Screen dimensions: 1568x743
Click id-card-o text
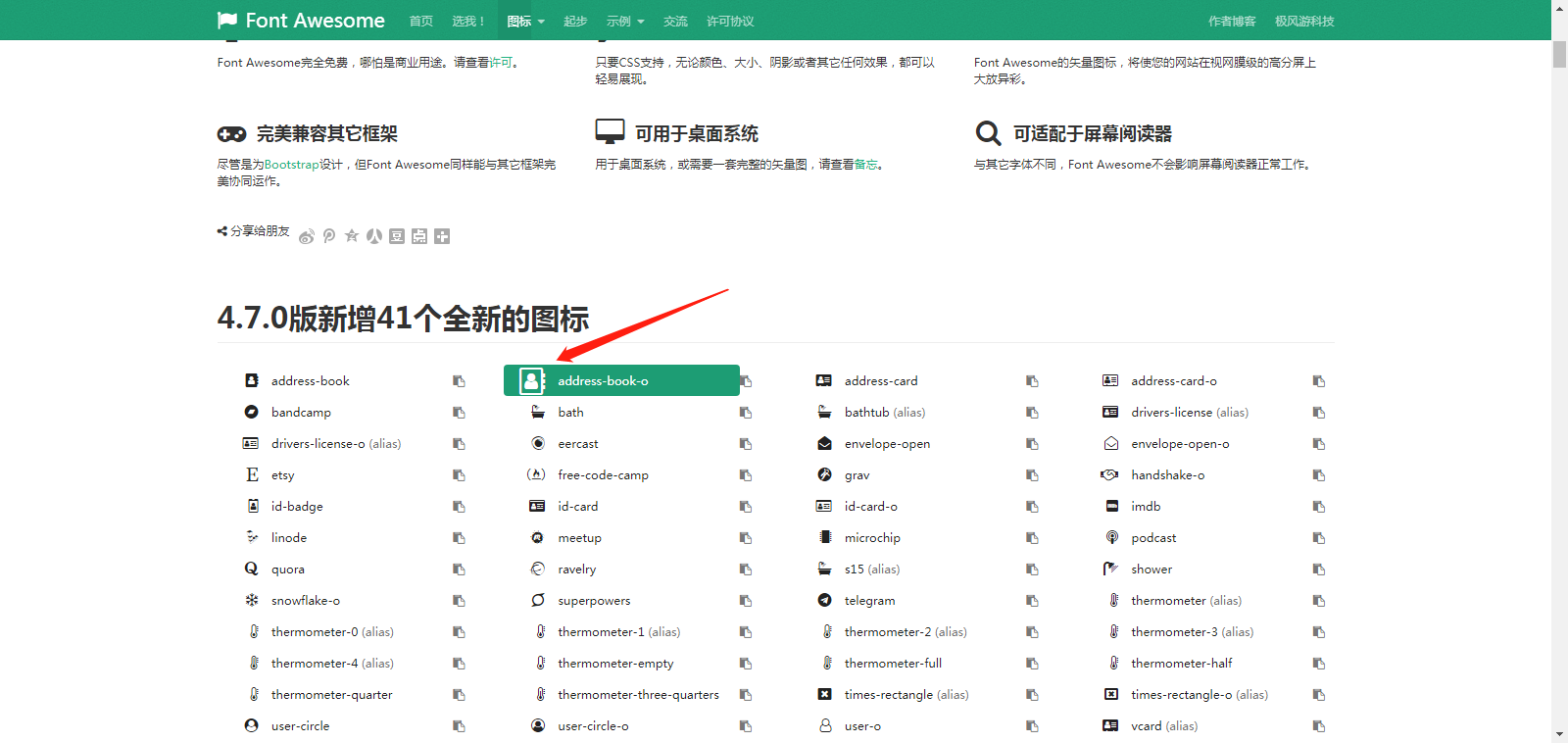tap(871, 507)
